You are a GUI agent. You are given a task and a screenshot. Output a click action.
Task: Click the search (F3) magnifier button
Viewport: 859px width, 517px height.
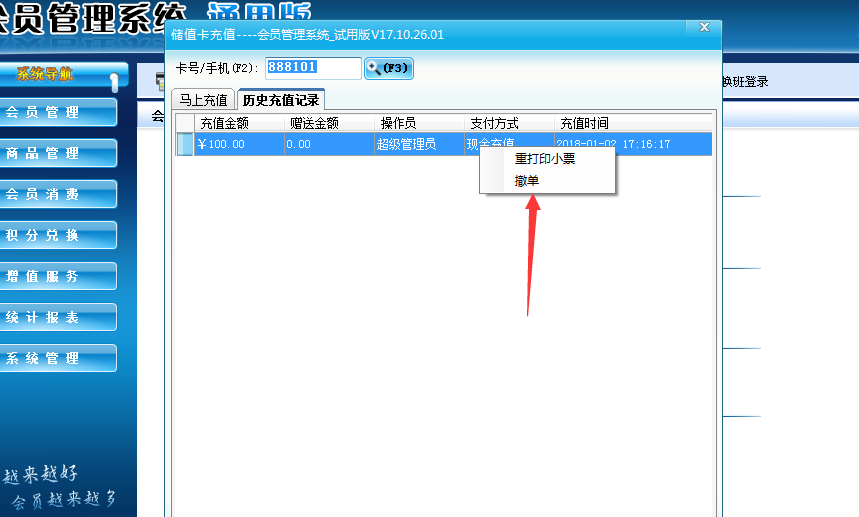[x=389, y=68]
